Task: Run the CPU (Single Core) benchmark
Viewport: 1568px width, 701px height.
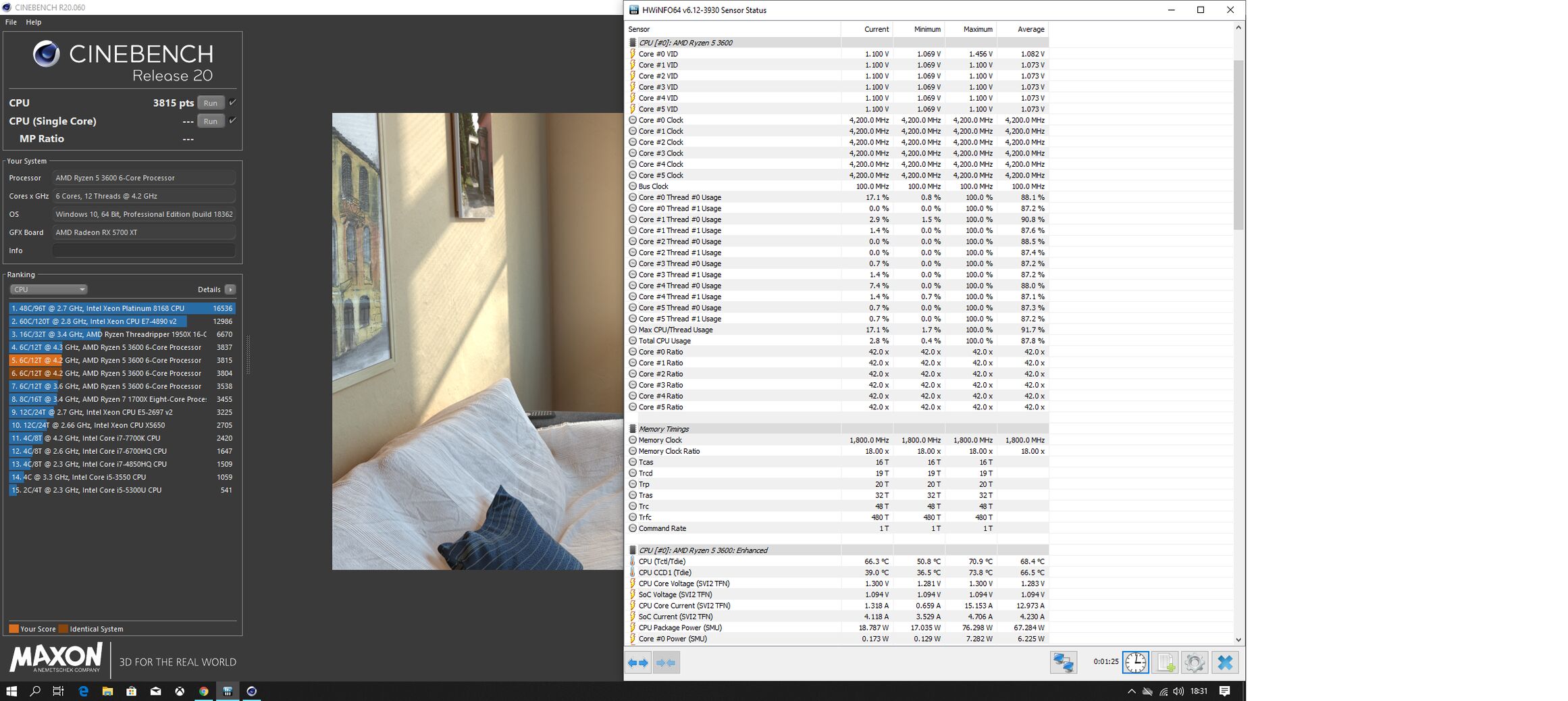Action: click(211, 121)
